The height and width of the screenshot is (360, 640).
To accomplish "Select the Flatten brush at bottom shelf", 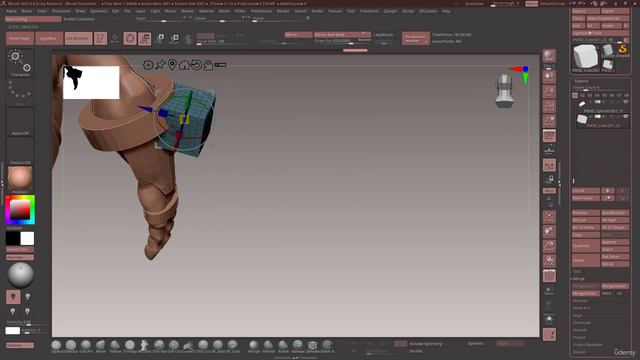I will click(115, 346).
